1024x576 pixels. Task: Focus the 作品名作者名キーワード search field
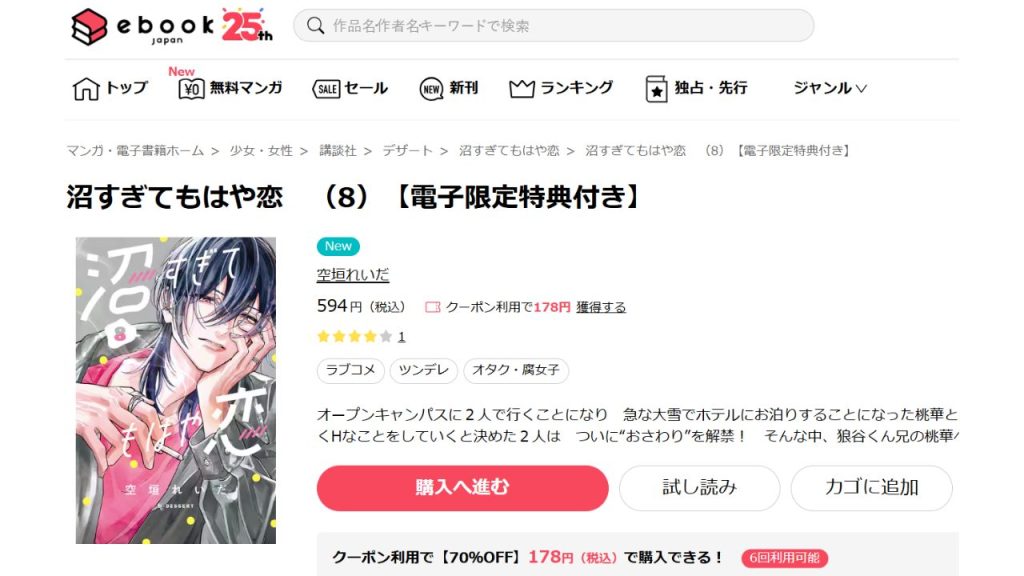(x=553, y=26)
